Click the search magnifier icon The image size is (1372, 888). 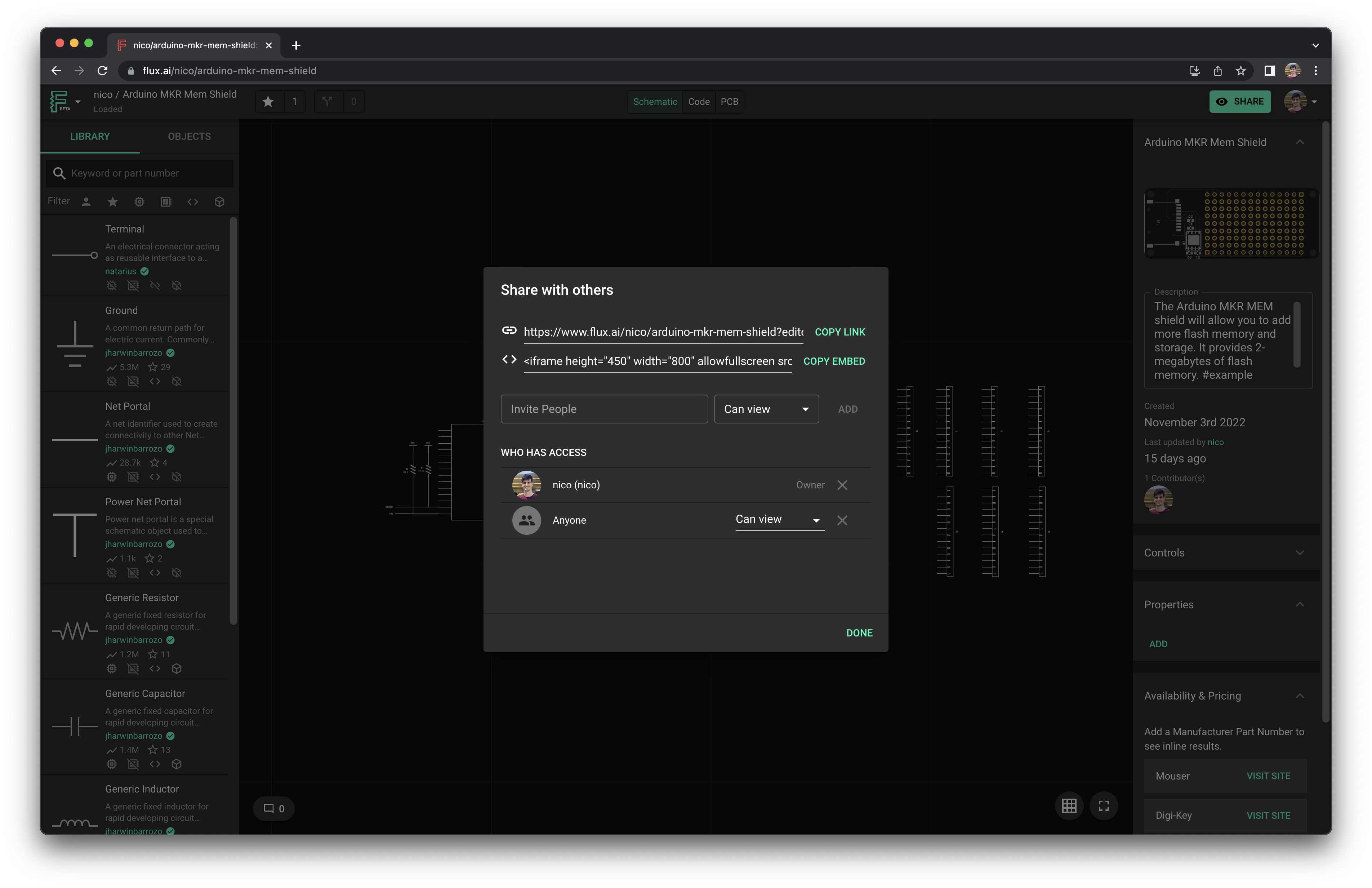pyautogui.click(x=59, y=173)
